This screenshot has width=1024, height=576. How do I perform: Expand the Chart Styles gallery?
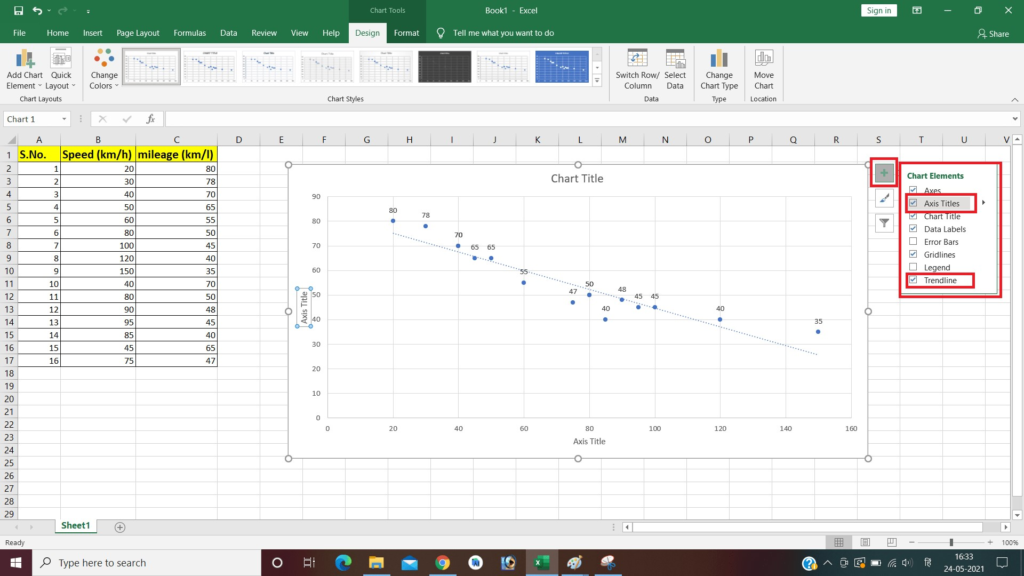pyautogui.click(x=597, y=81)
